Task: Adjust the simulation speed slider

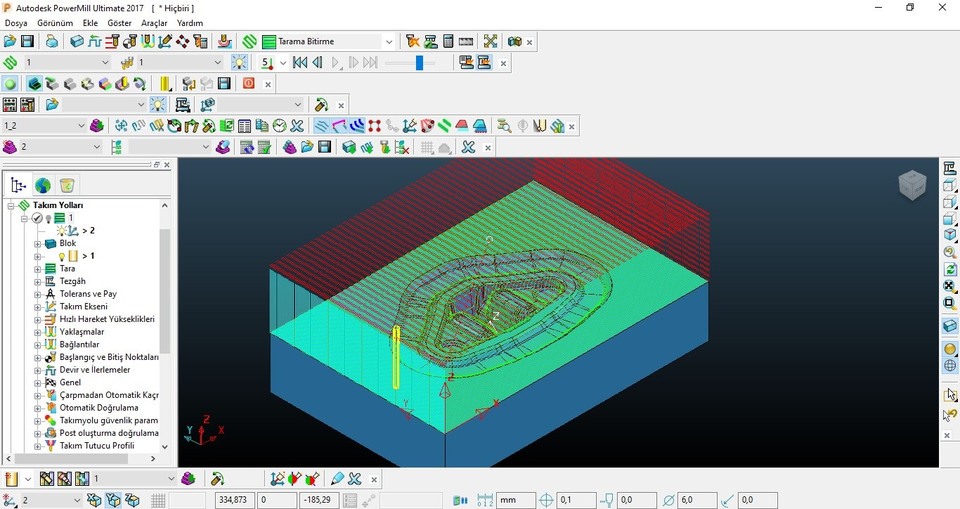Action: [x=419, y=62]
